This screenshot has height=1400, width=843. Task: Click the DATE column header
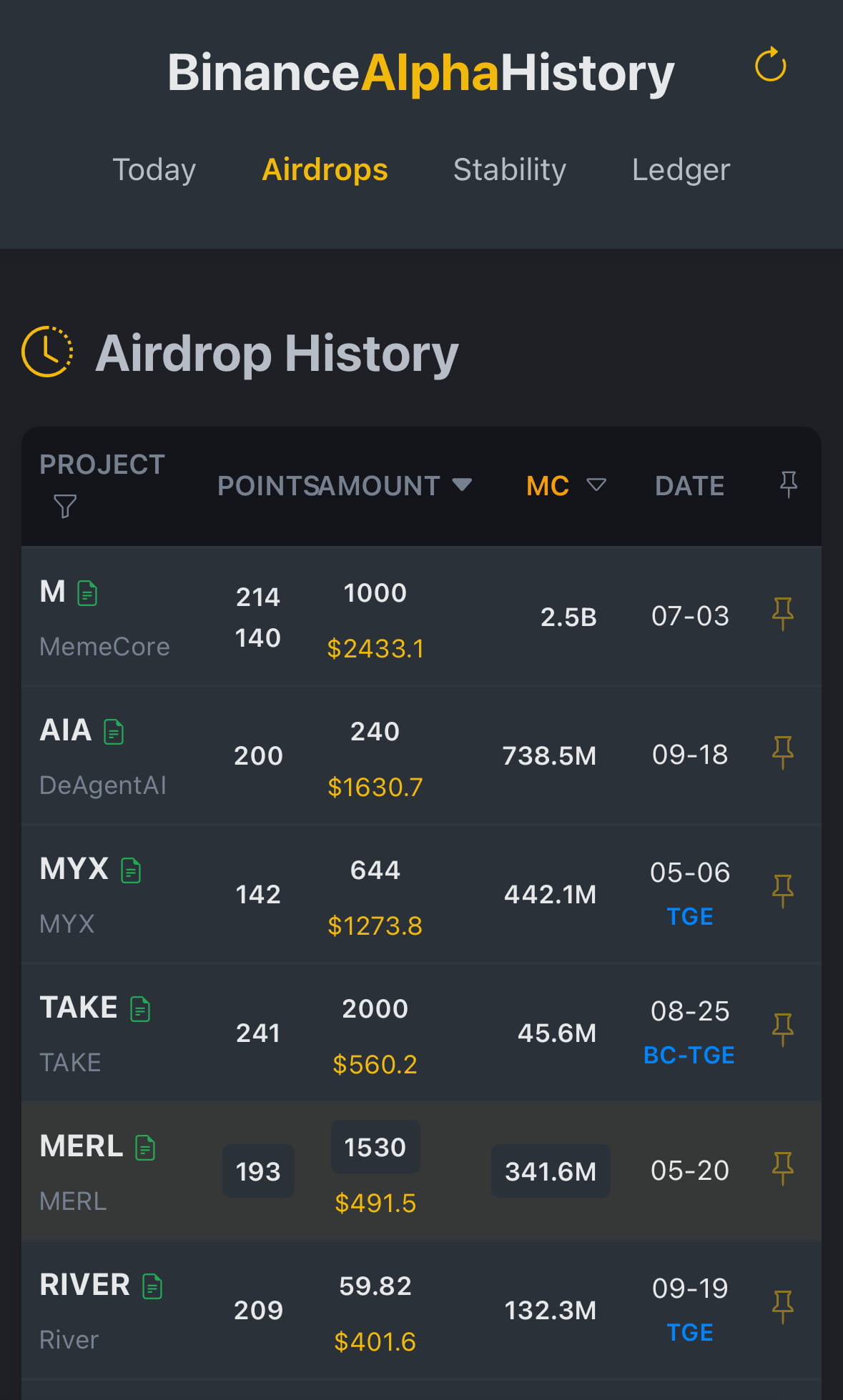689,486
